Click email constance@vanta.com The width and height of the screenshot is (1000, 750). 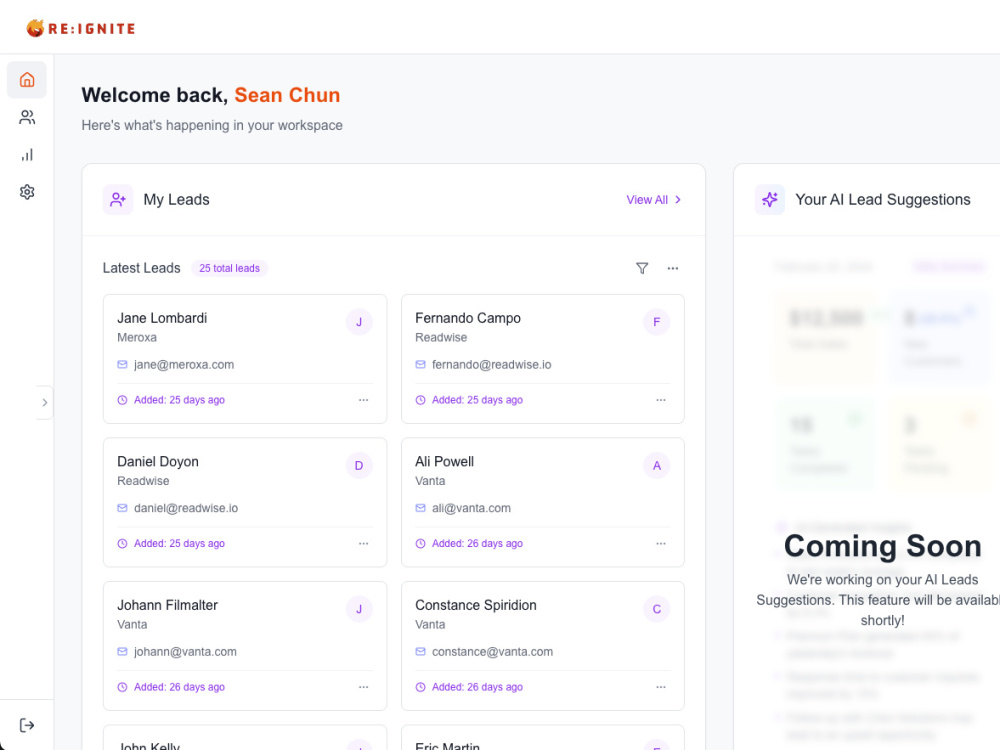tap(492, 652)
